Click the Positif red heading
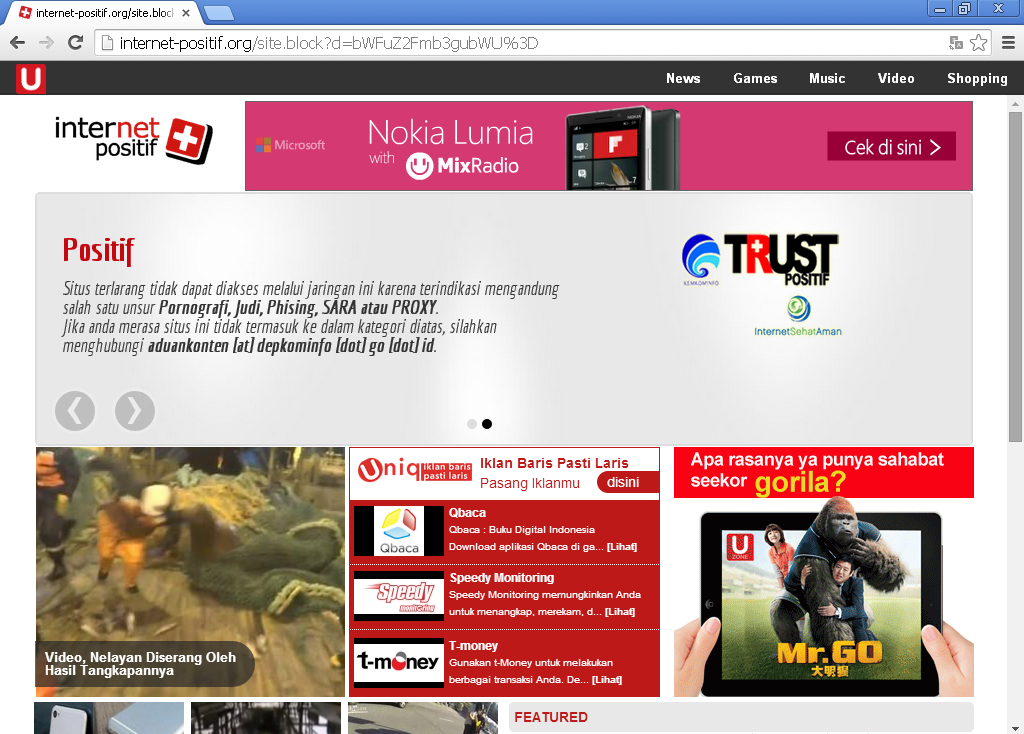This screenshot has width=1024, height=734. [x=99, y=251]
